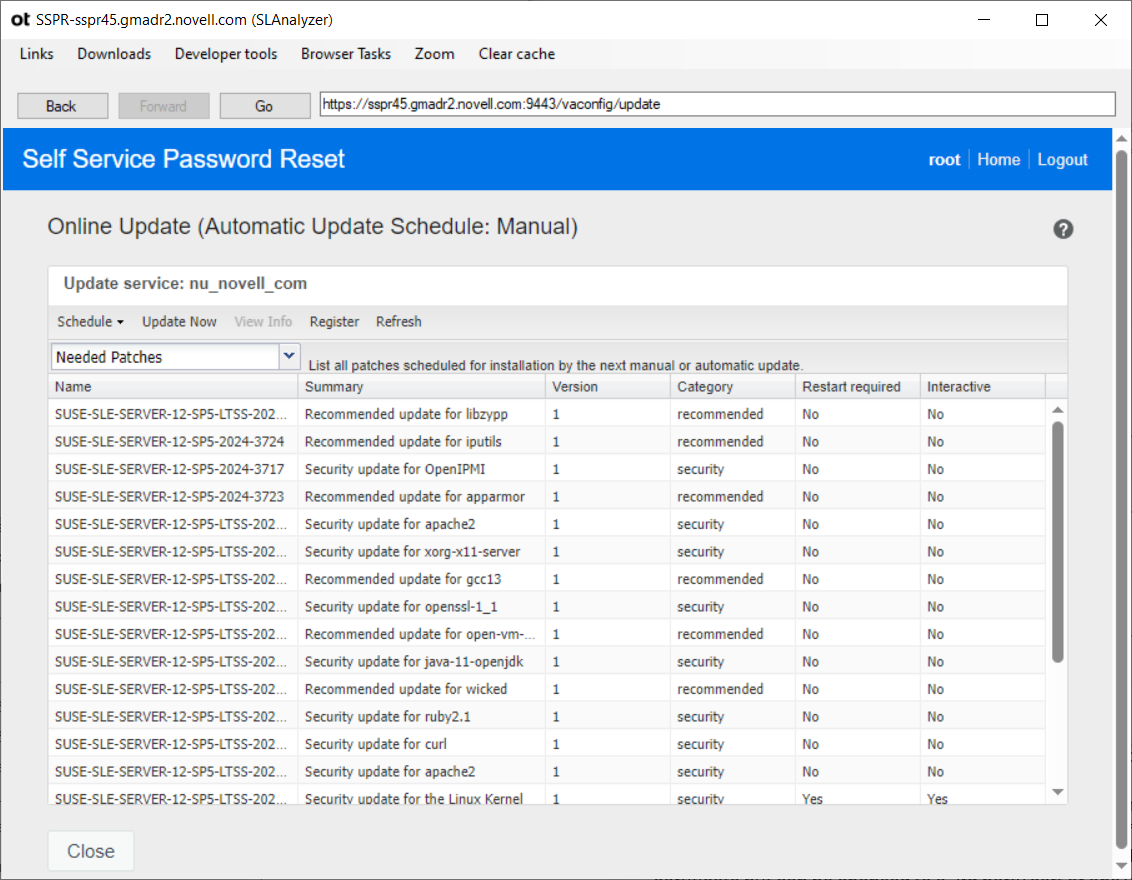
Task: Select Security update for java-11-openjdk row
Action: (547, 661)
